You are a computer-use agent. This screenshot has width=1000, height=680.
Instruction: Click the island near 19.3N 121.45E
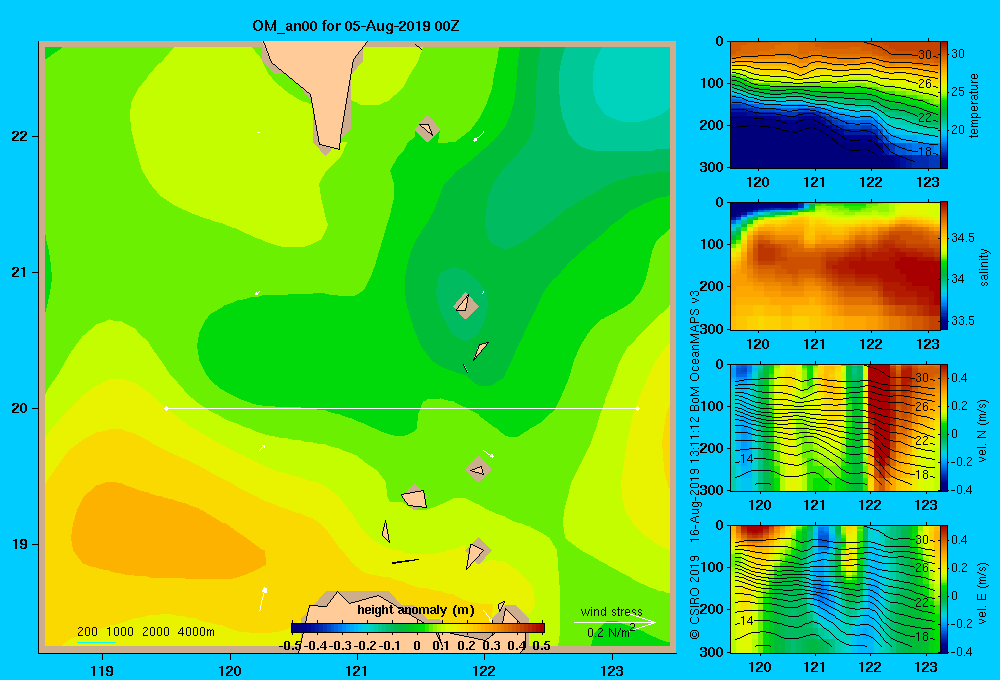click(x=415, y=497)
